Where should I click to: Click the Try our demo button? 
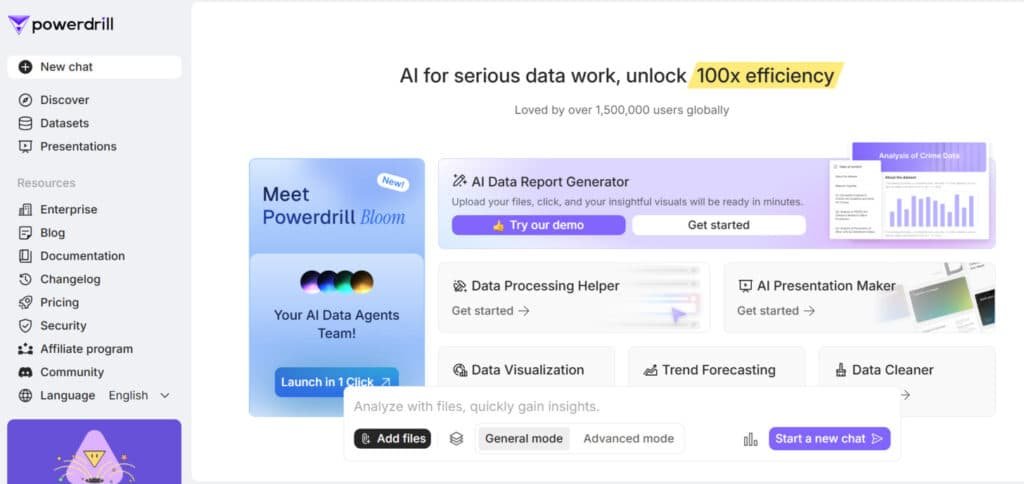pos(538,225)
